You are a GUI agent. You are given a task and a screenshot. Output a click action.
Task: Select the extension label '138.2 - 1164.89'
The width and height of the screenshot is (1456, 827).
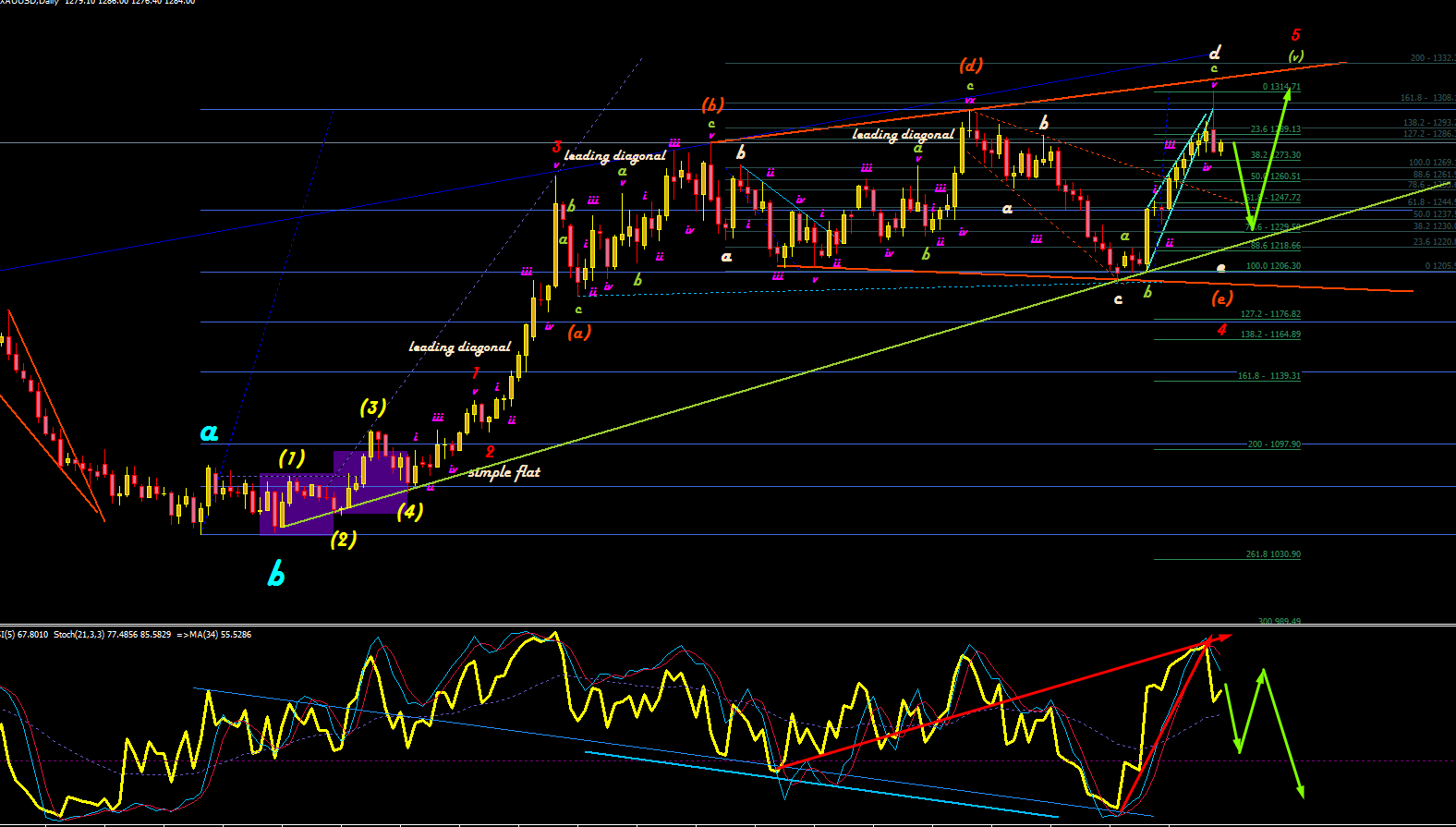click(1270, 334)
